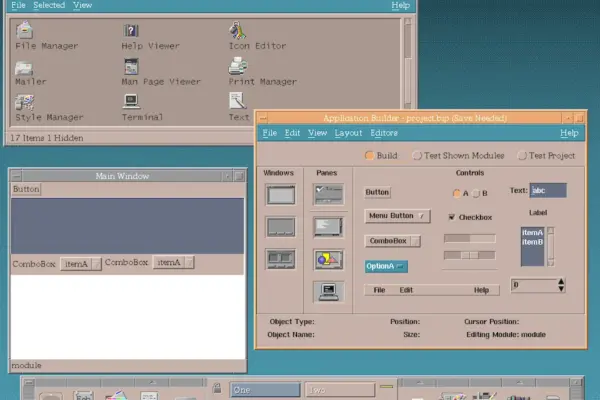The image size is (600, 400).
Task: Select radio option B in Controls palette
Action: click(476, 193)
